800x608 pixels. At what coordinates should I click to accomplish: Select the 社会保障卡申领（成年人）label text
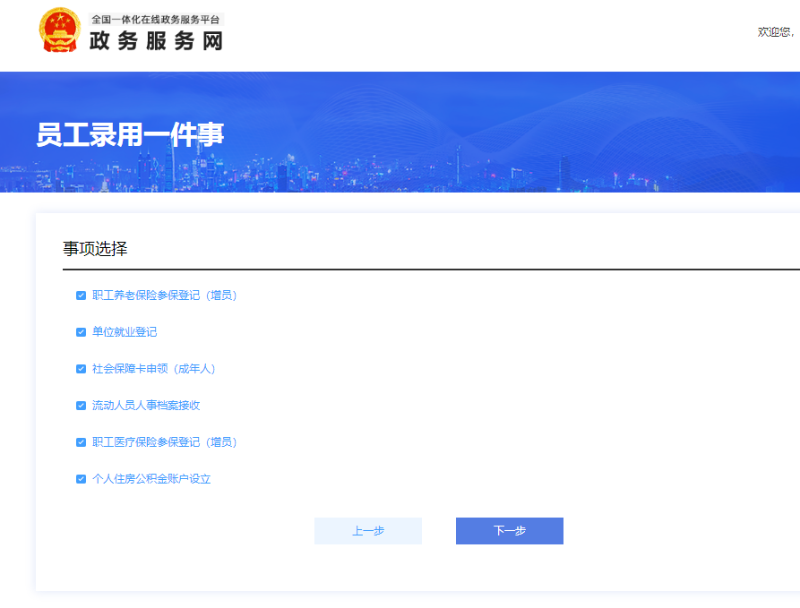154,369
